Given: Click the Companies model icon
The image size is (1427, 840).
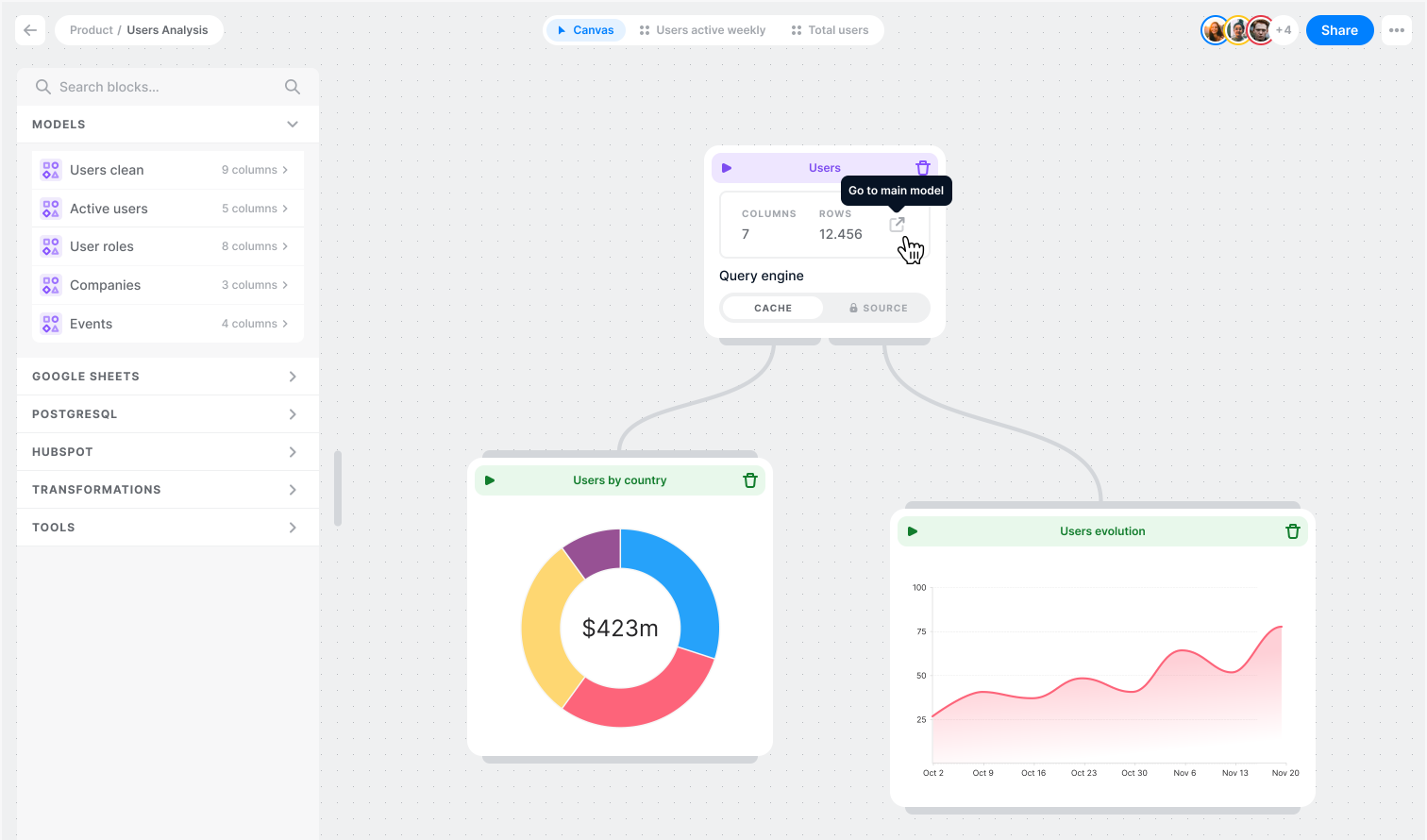Looking at the screenshot, I should [51, 285].
